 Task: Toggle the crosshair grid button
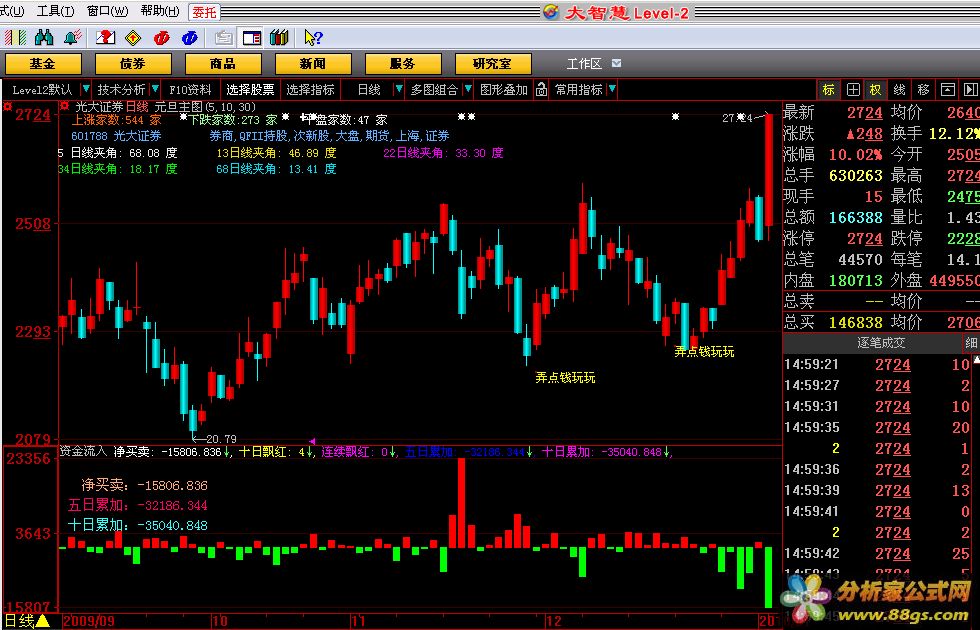click(852, 90)
